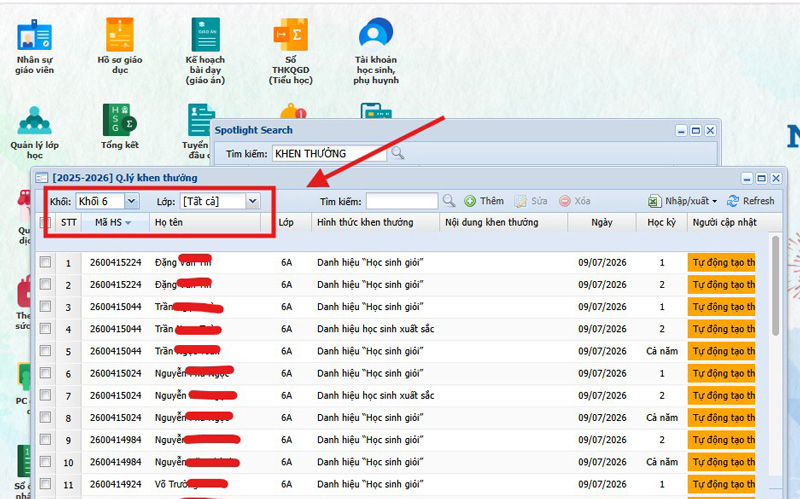This screenshot has width=800, height=499.
Task: Click Spotlight Search field containing KHEN THƯỞNG
Action: click(x=329, y=154)
